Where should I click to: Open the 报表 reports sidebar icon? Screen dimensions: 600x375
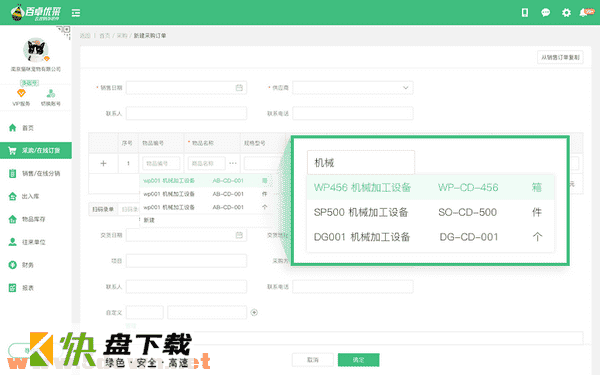tap(13, 288)
